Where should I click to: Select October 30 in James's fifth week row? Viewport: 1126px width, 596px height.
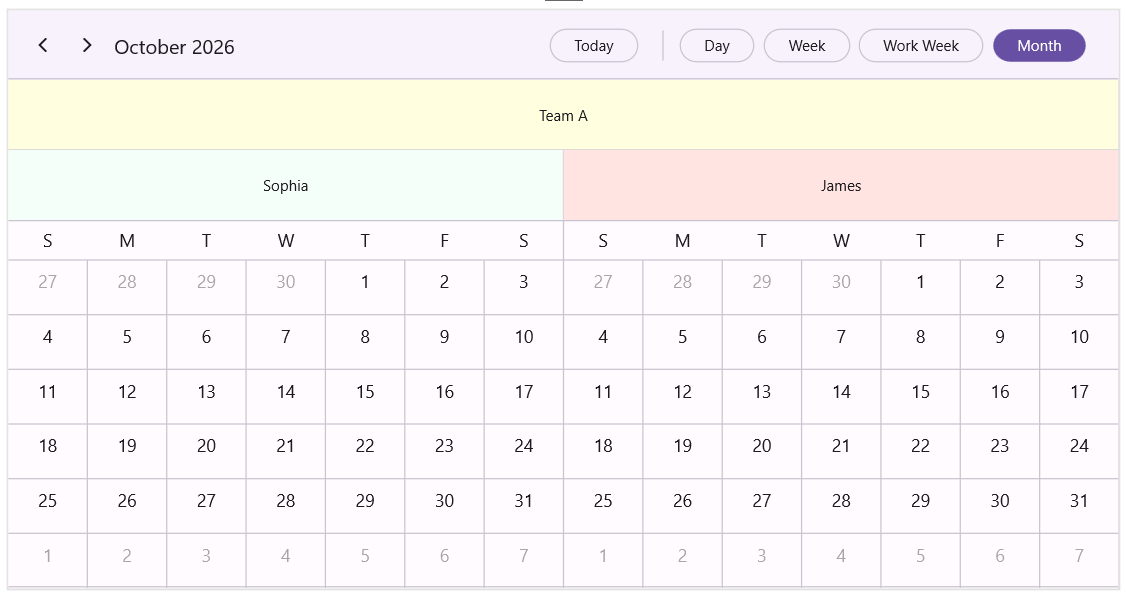click(1000, 506)
